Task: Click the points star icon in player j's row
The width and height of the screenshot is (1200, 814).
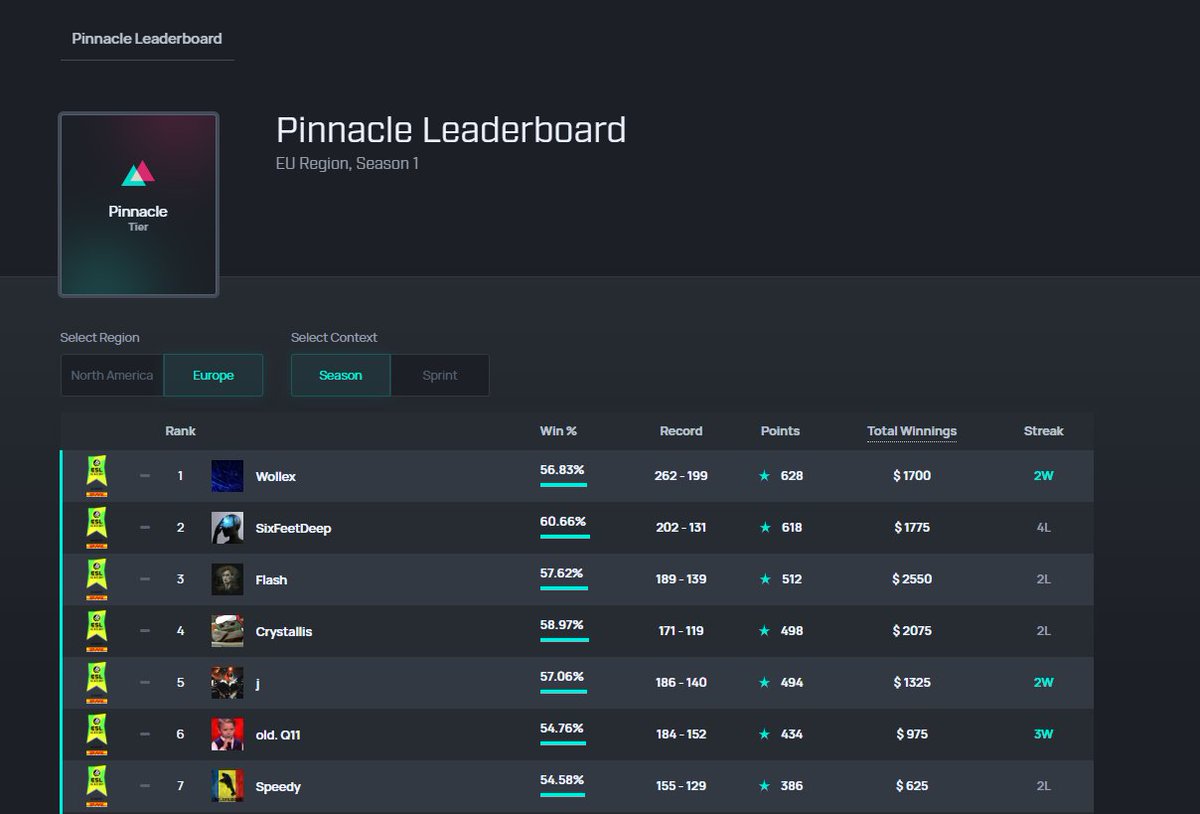Action: pyautogui.click(x=764, y=682)
